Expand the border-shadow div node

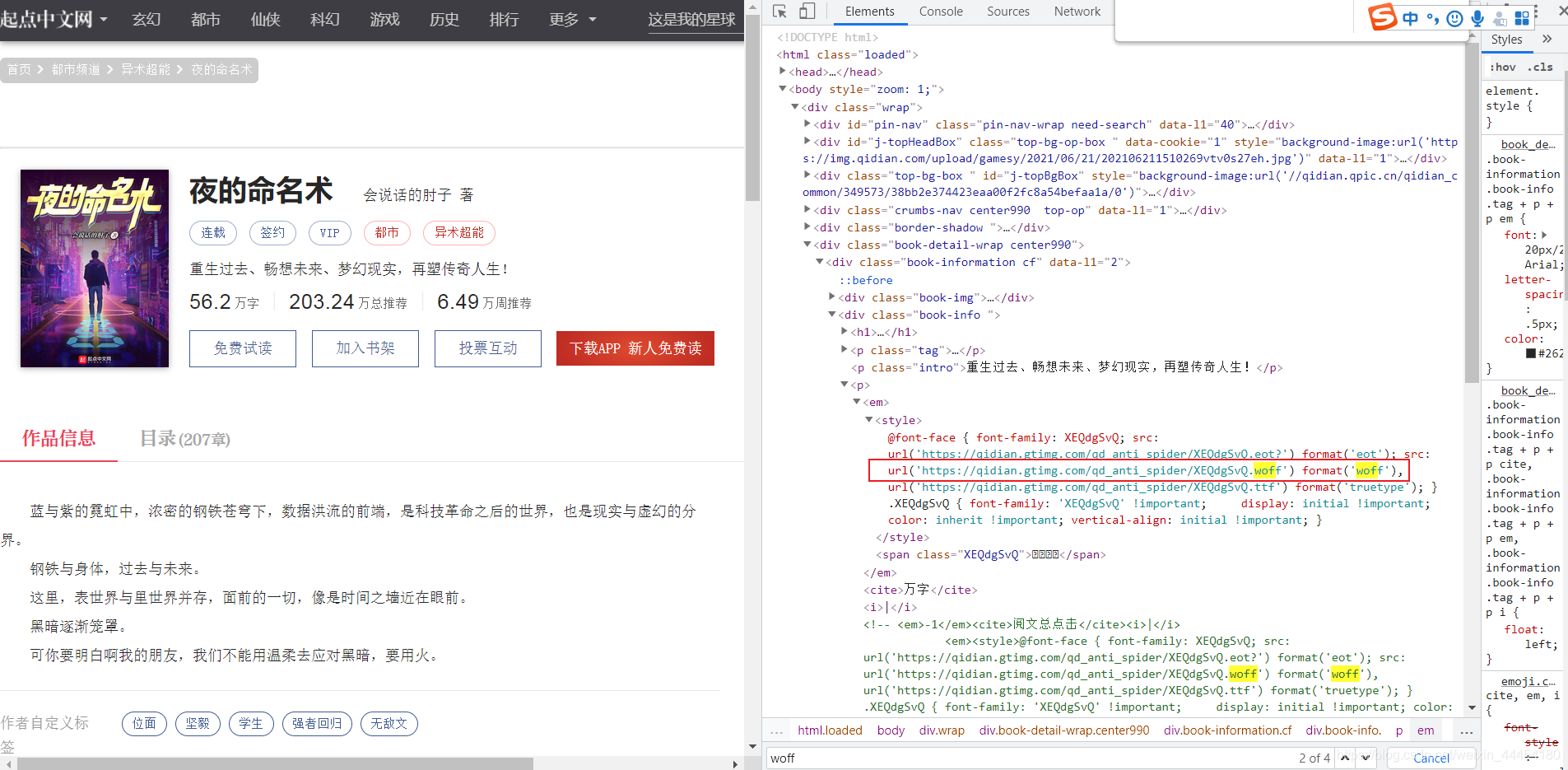pyautogui.click(x=807, y=227)
